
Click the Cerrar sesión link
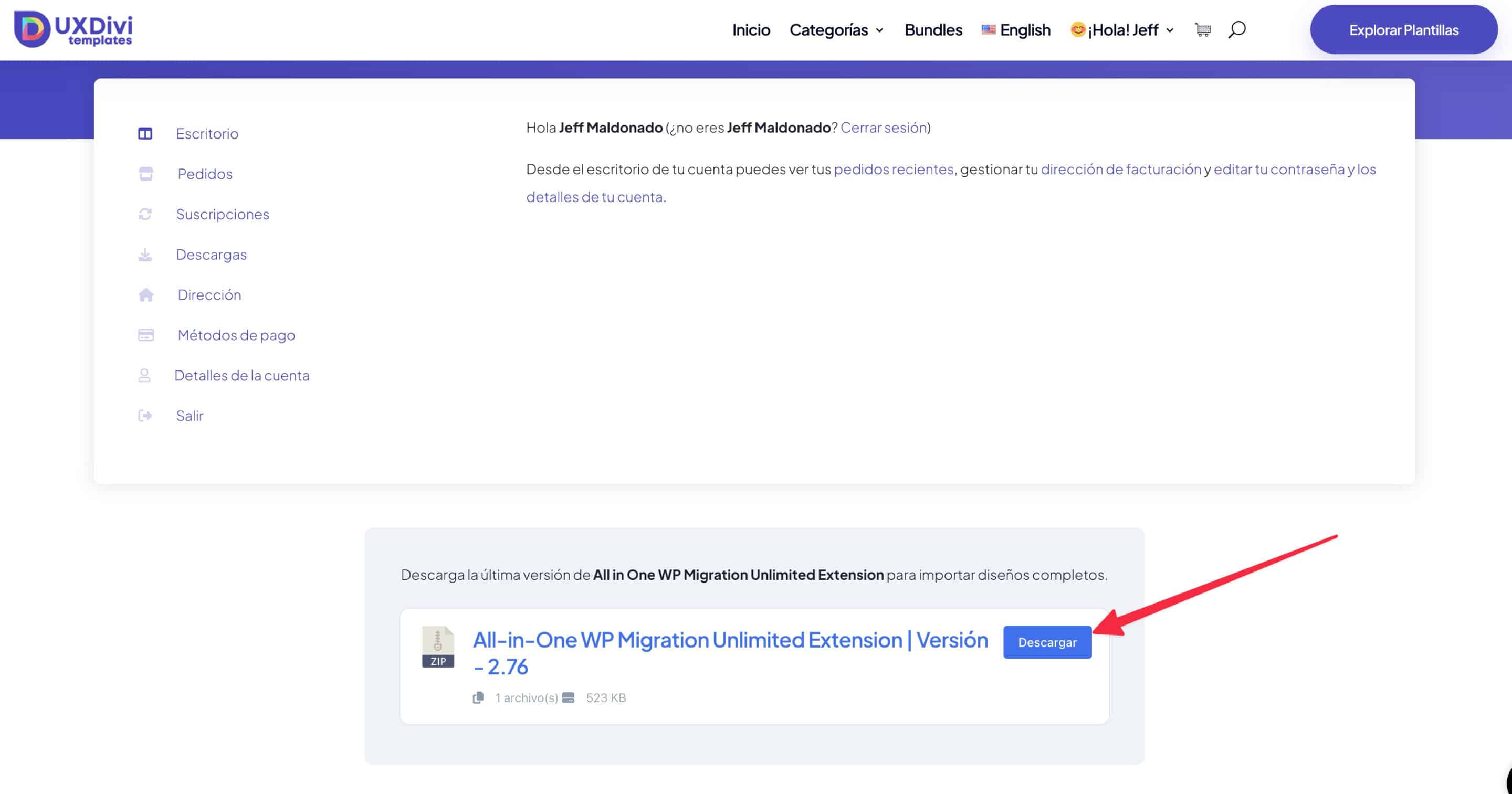884,128
